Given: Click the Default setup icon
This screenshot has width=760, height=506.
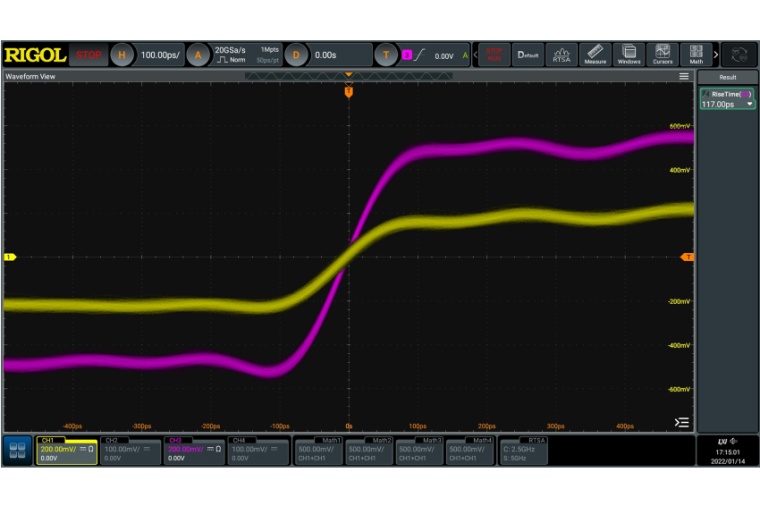Looking at the screenshot, I should tap(528, 55).
